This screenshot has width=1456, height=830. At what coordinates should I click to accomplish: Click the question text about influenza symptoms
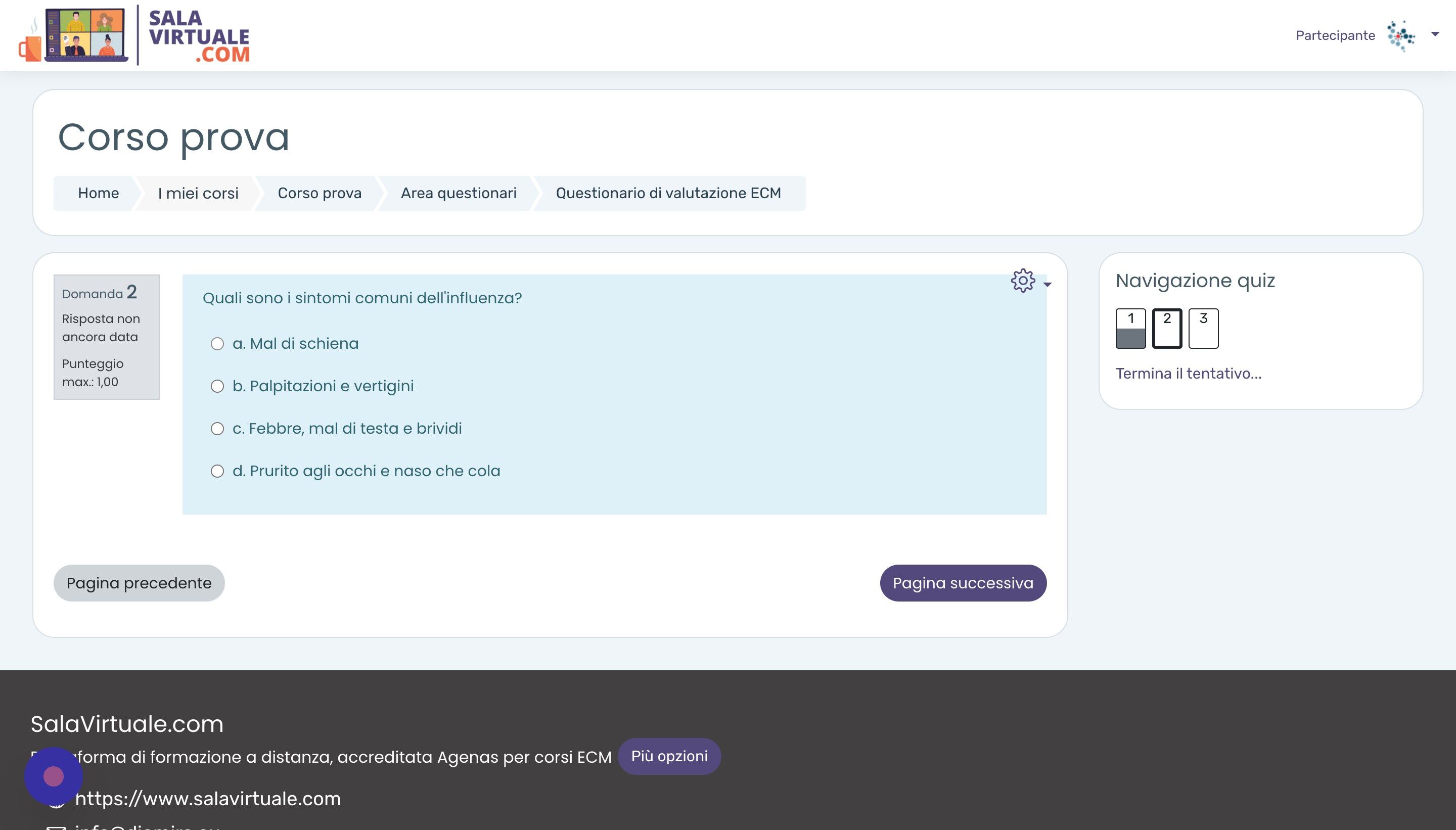pos(362,298)
